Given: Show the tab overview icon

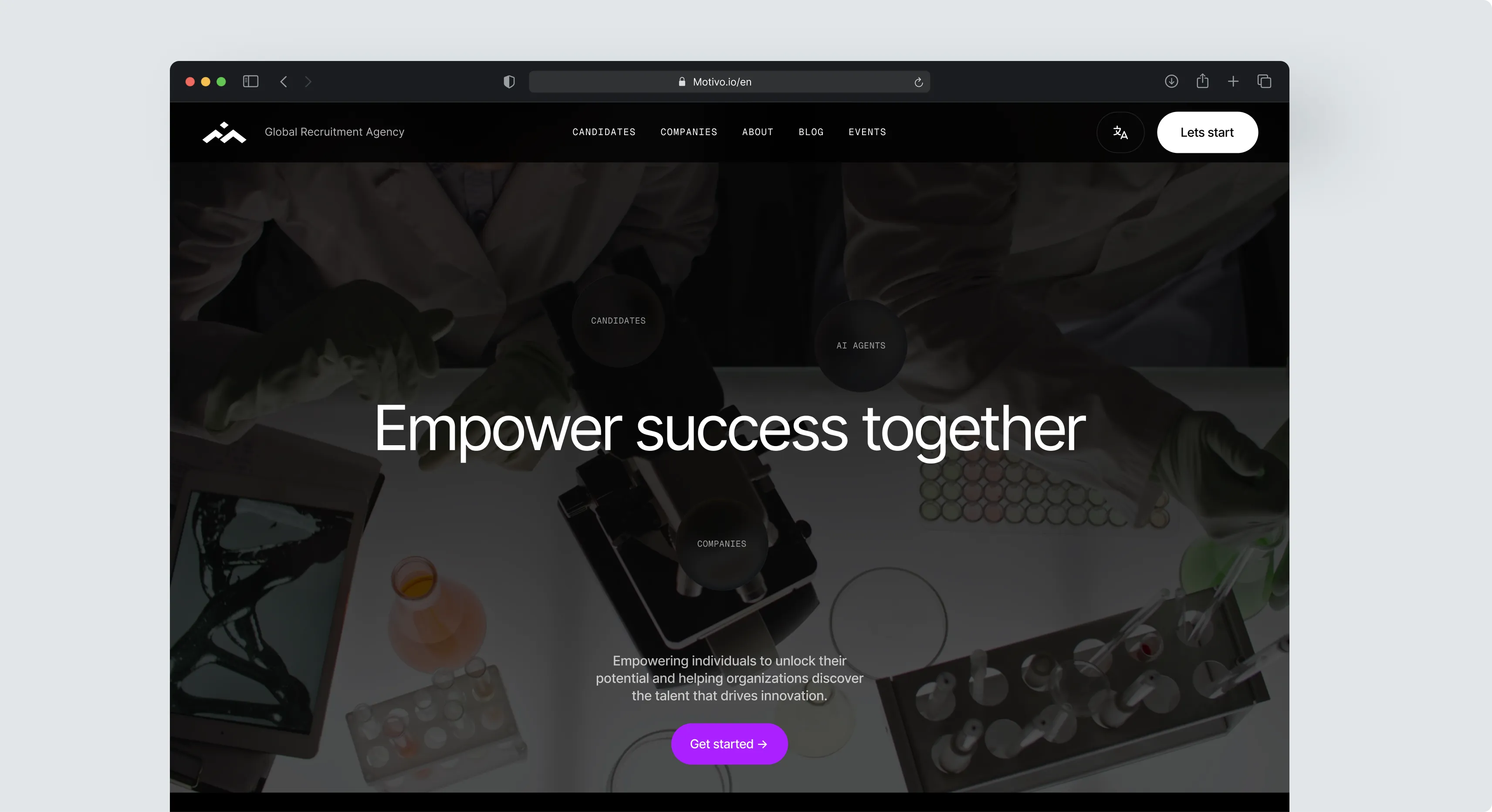Looking at the screenshot, I should point(1264,81).
